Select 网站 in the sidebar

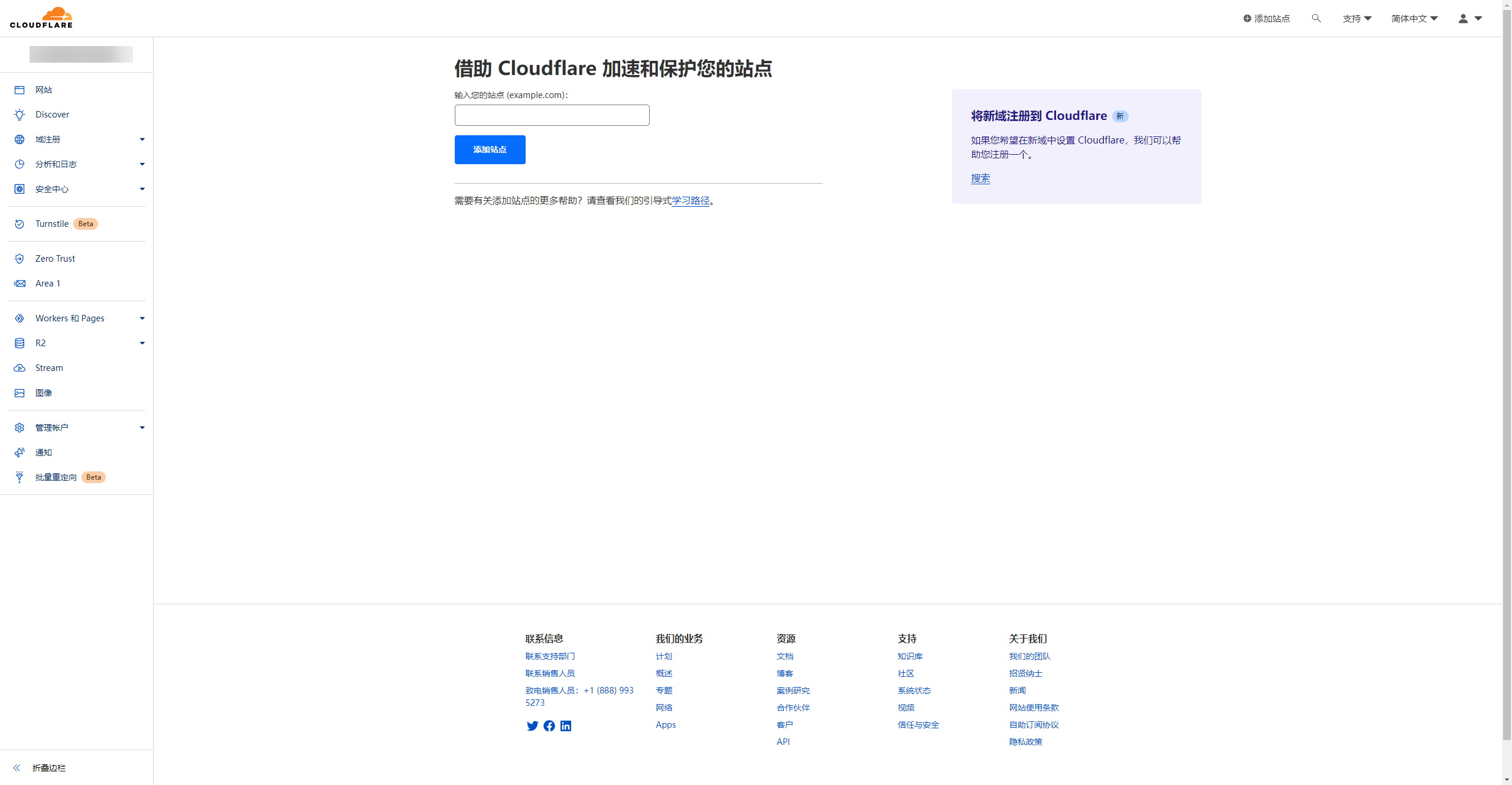44,90
